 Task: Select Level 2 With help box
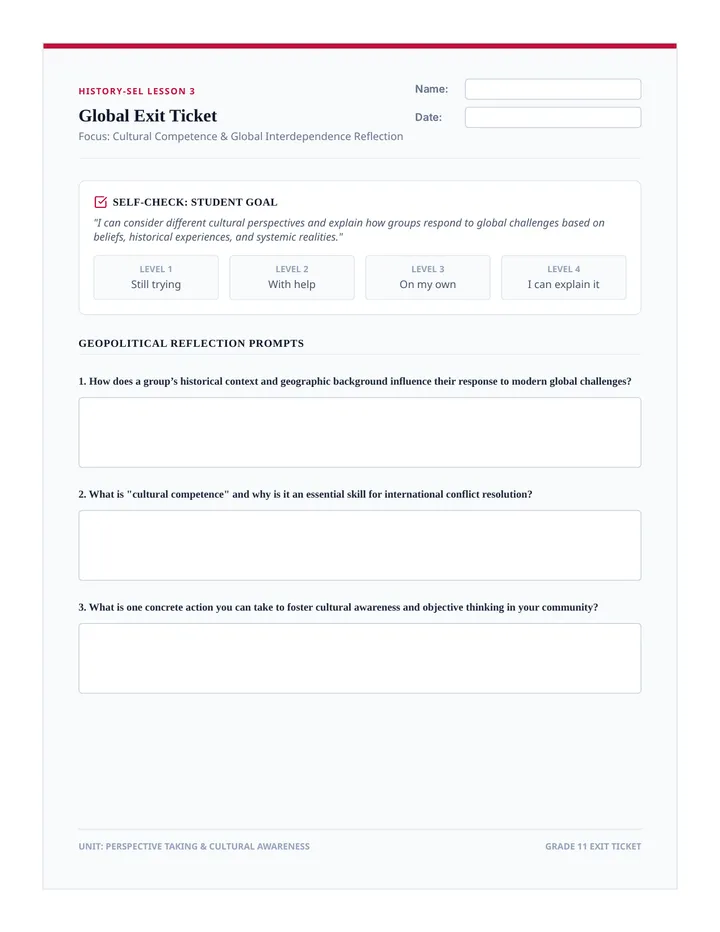(292, 278)
